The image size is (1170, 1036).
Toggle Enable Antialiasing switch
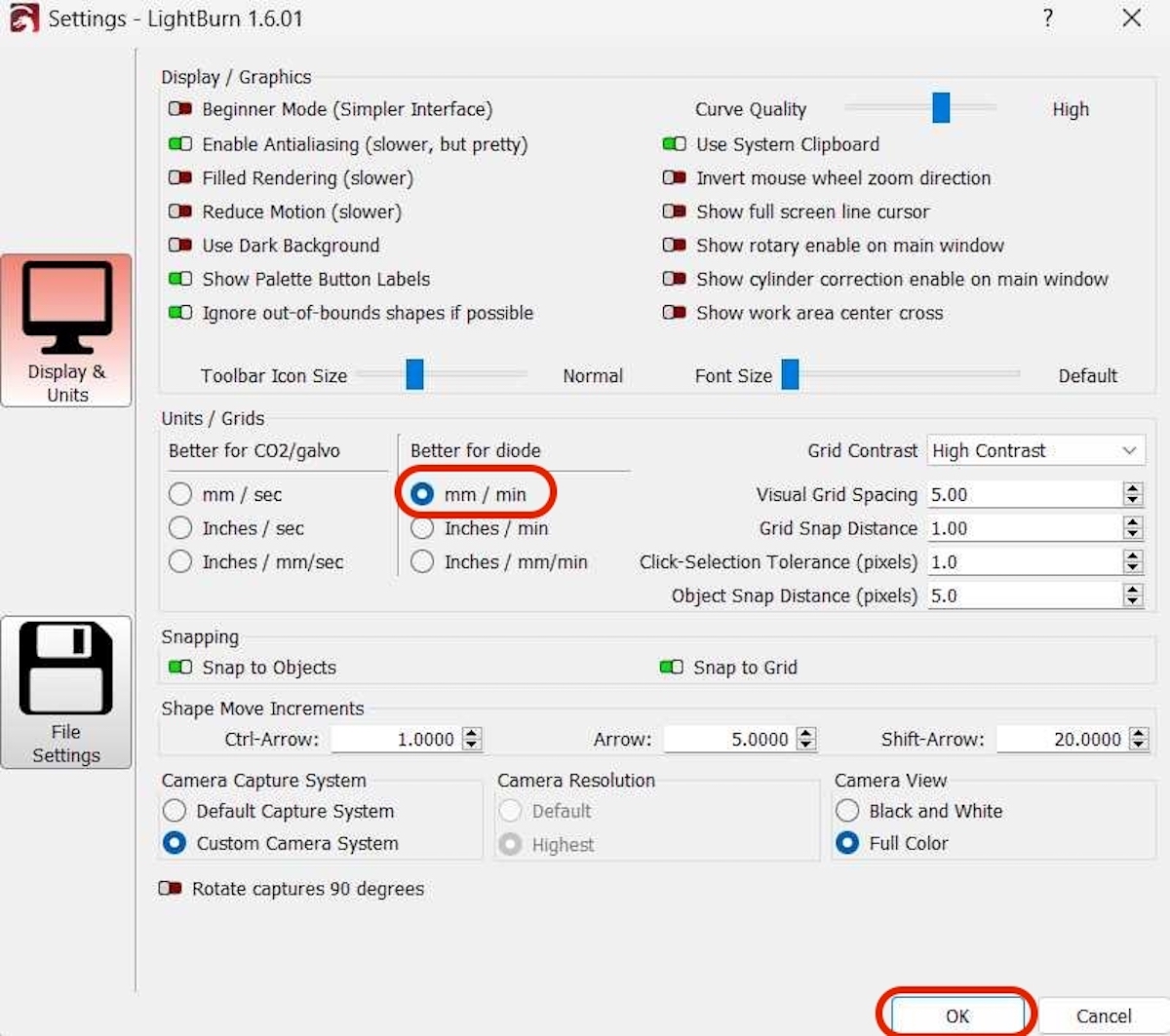pos(180,143)
